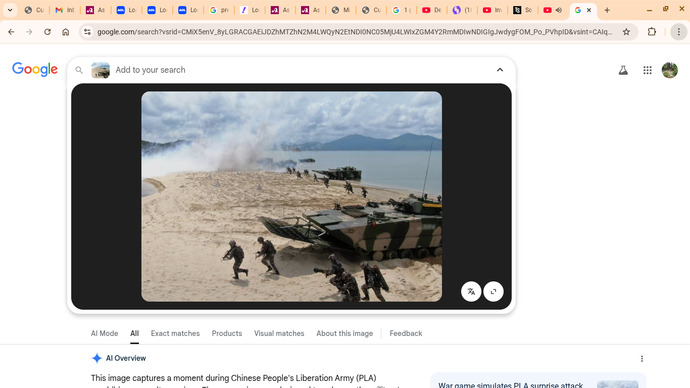
Task: Open the browser home page
Action: pos(66,32)
